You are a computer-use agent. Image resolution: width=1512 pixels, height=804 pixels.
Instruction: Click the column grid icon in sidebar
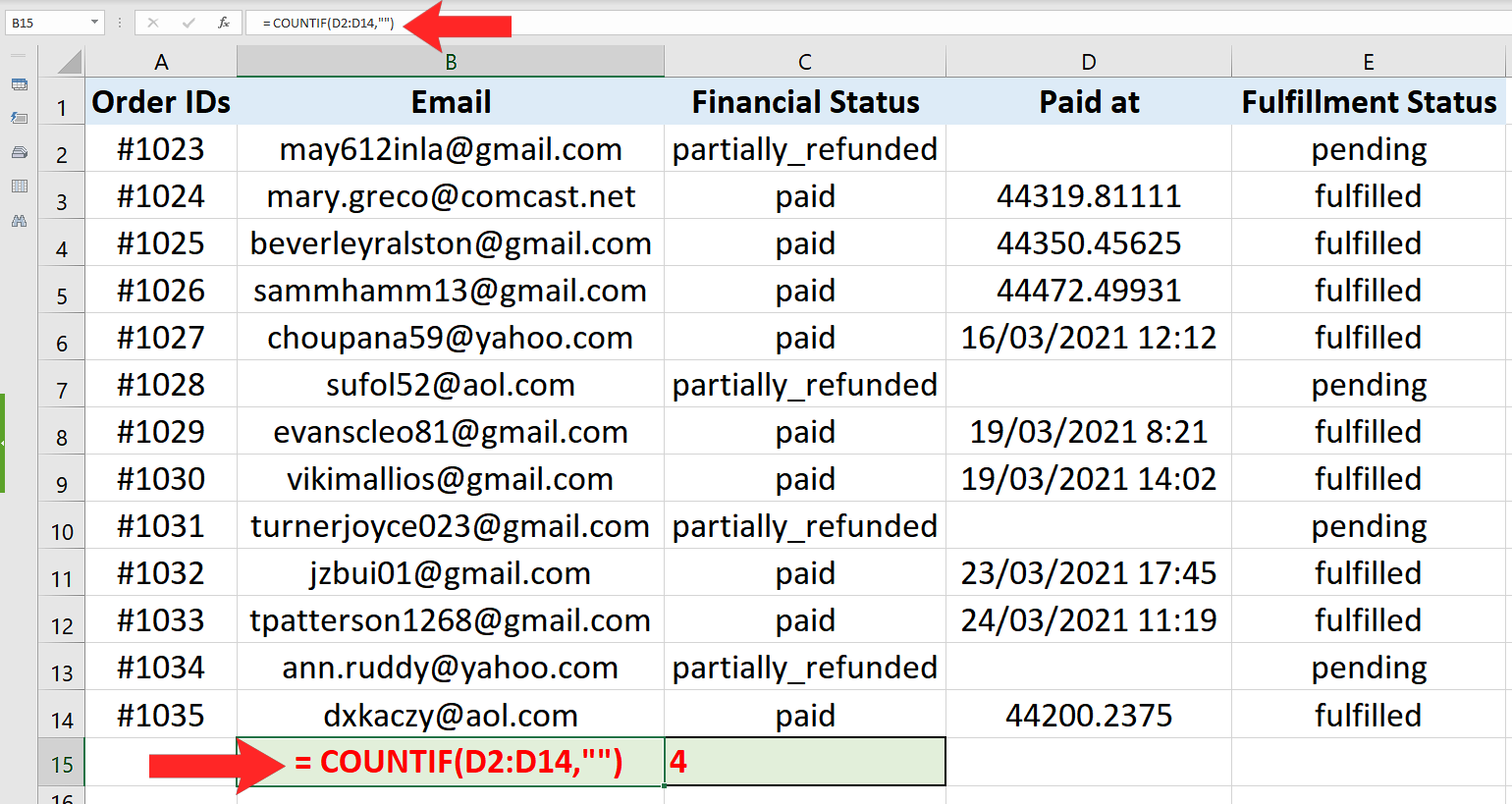point(19,187)
